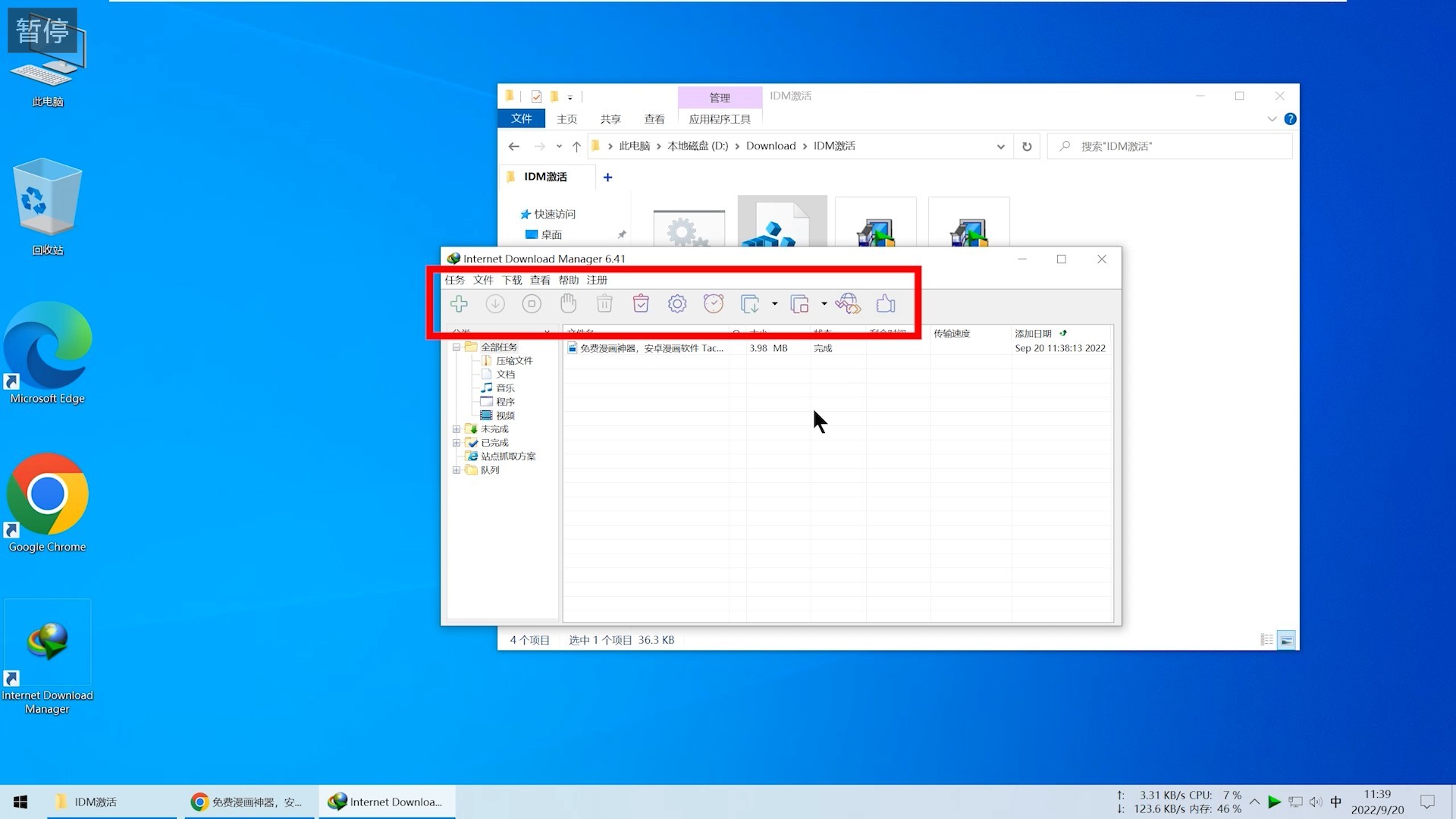Open the 下载 menu in IDM
The height and width of the screenshot is (819, 1456).
512,280
